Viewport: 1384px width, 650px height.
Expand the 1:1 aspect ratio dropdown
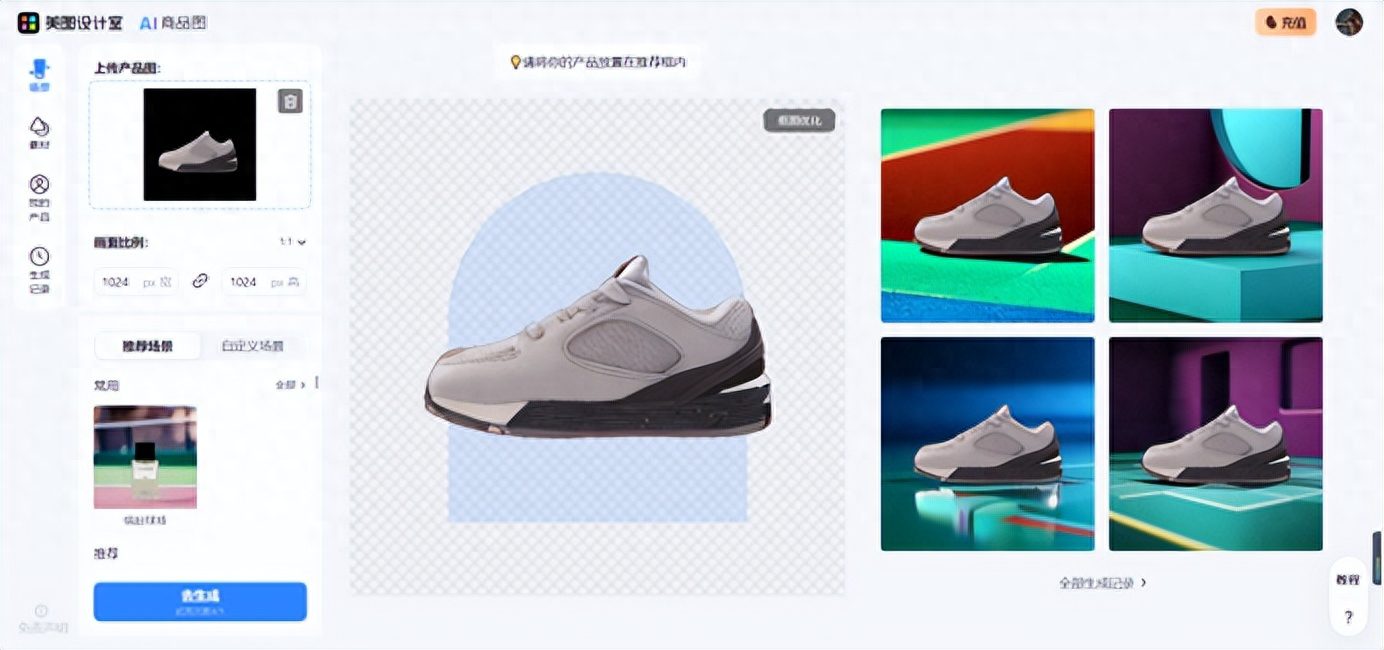click(x=293, y=242)
